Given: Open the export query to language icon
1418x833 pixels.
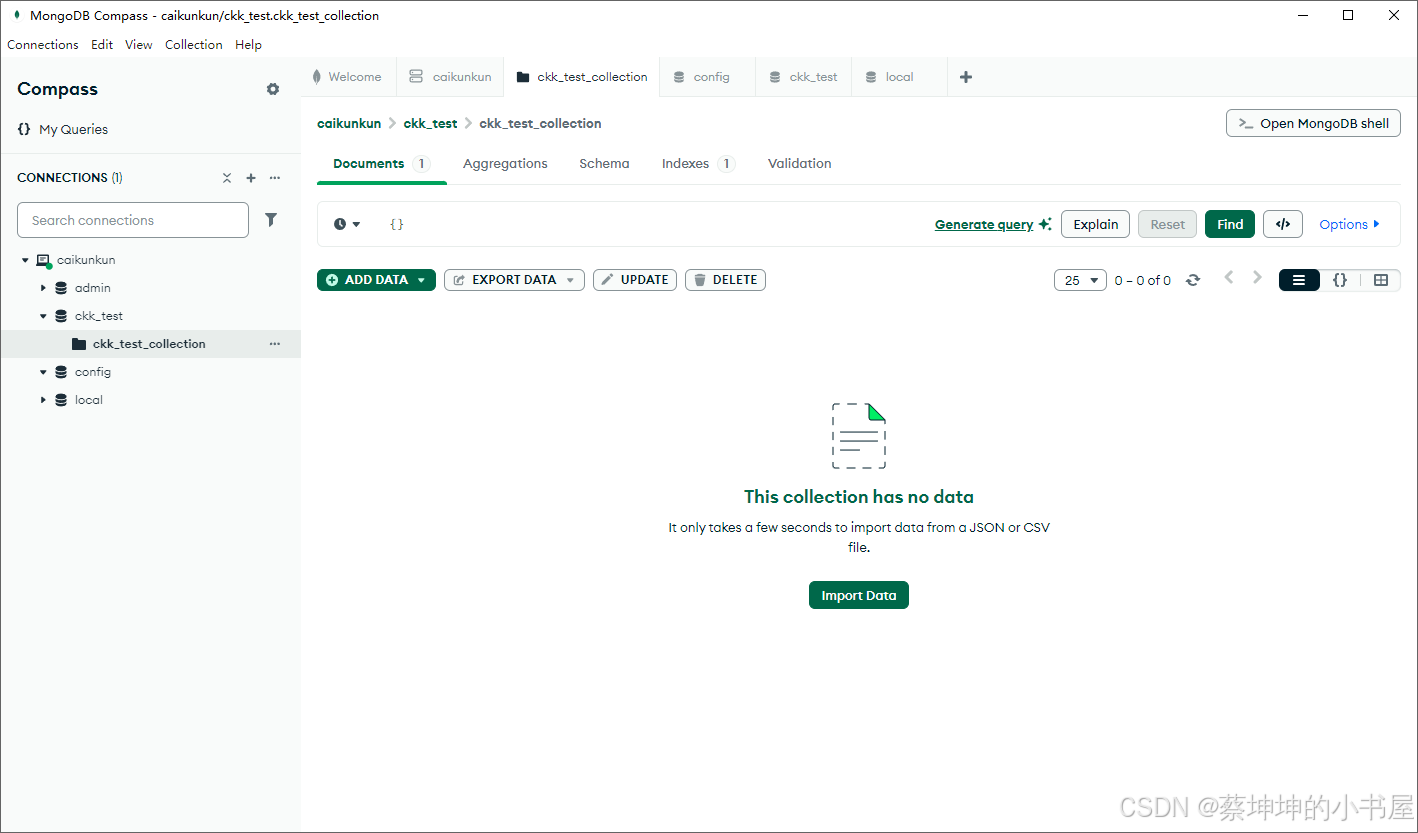Looking at the screenshot, I should click(1283, 224).
